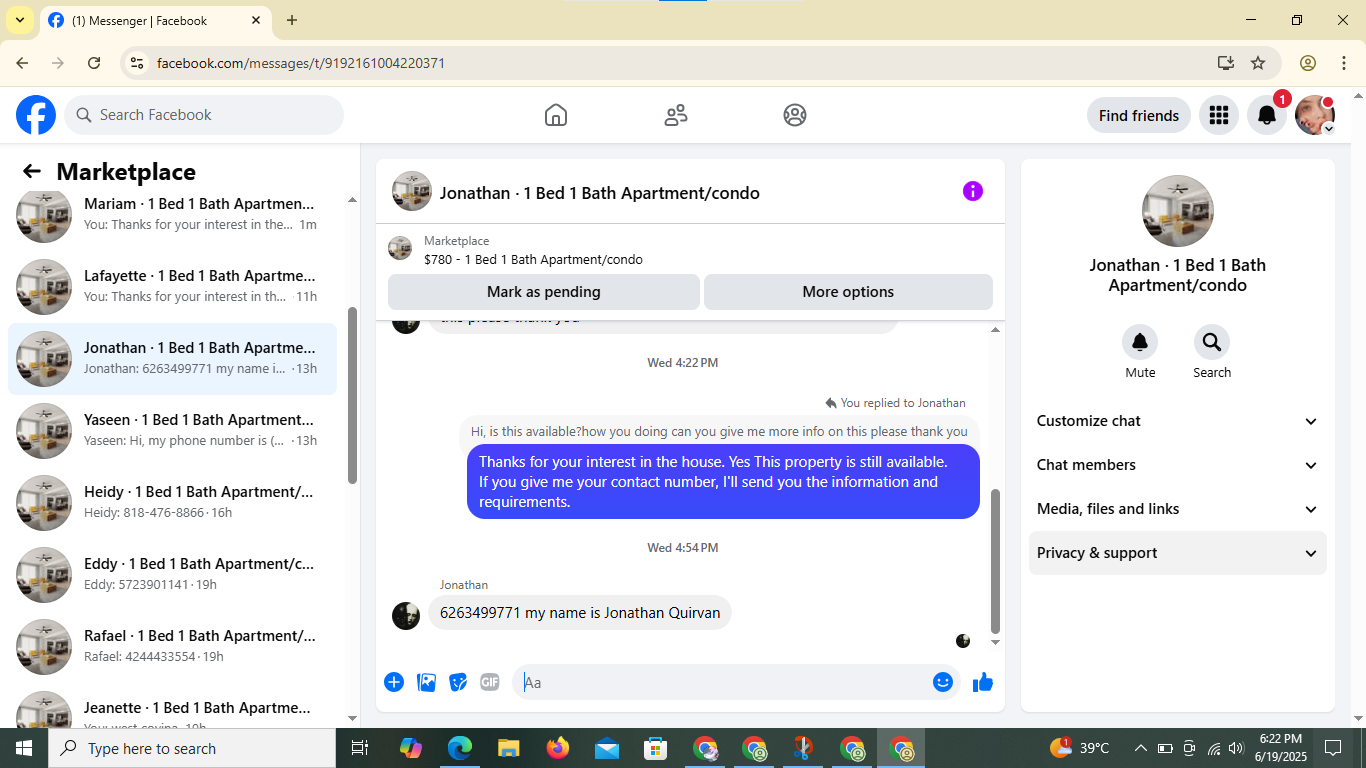Choose a sticker icon

point(458,682)
